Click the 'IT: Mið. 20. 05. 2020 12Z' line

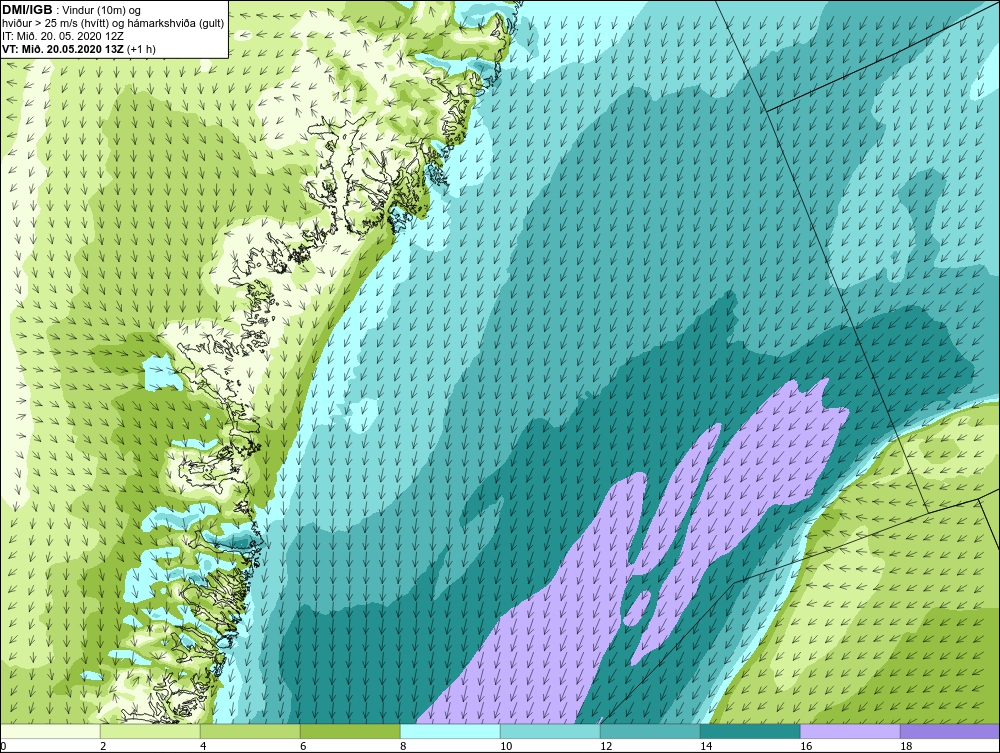(61, 36)
